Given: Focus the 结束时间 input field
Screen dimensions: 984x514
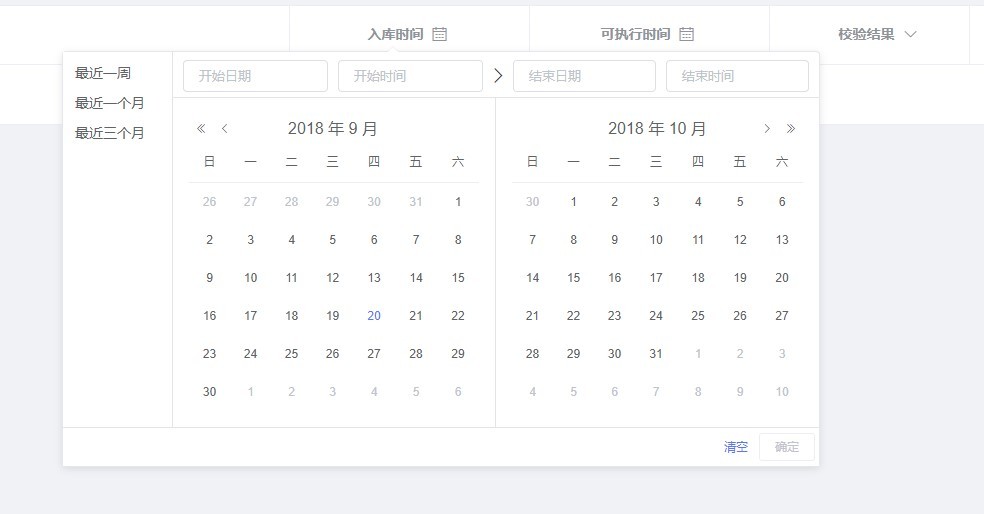Looking at the screenshot, I should [x=737, y=76].
